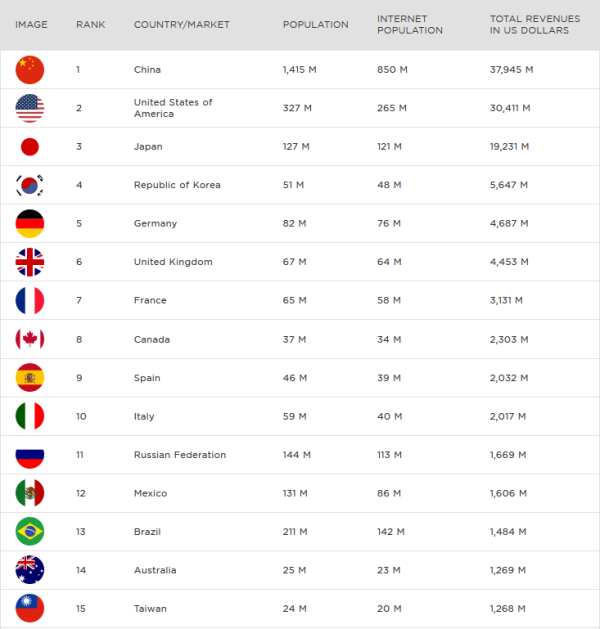Select the Republic of Korea flag

pyautogui.click(x=30, y=185)
